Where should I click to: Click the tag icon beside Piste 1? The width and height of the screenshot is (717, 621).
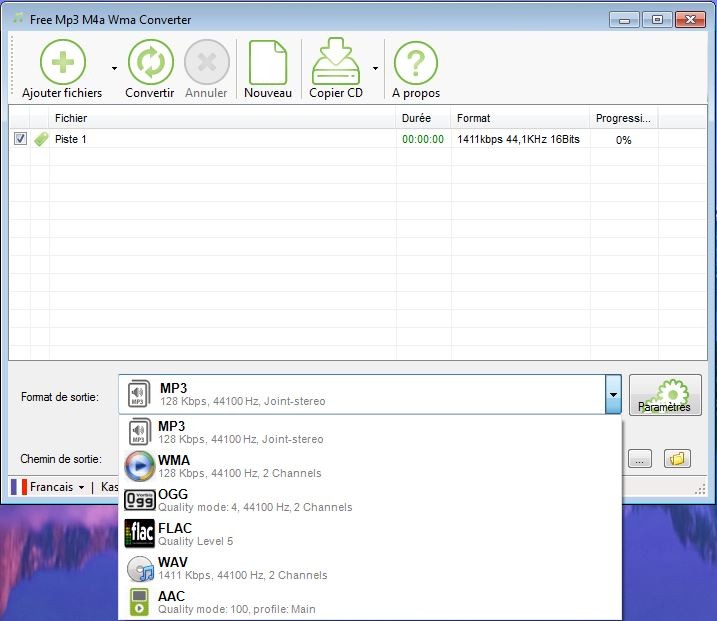pos(41,140)
